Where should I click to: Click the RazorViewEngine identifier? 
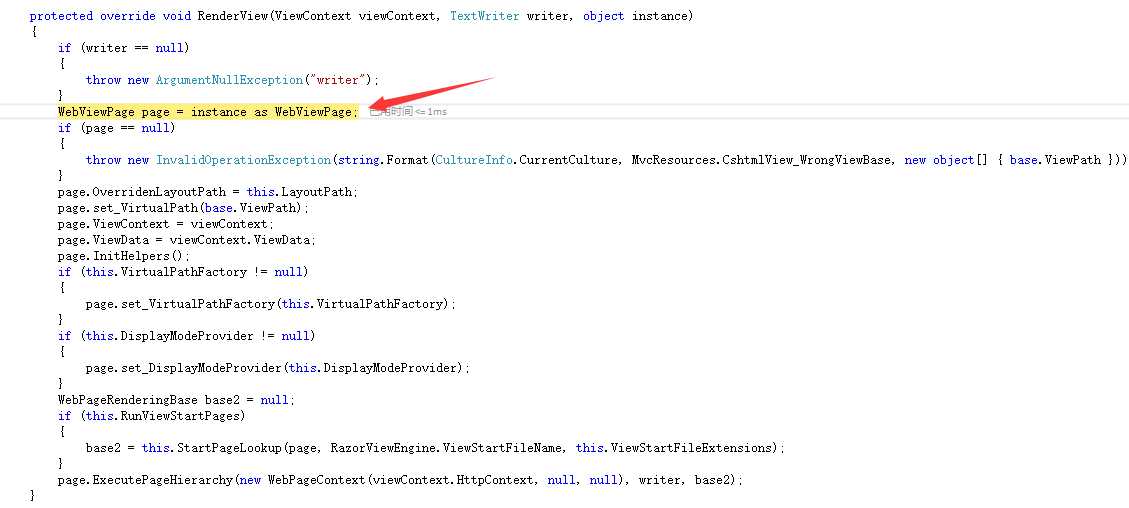click(x=383, y=448)
